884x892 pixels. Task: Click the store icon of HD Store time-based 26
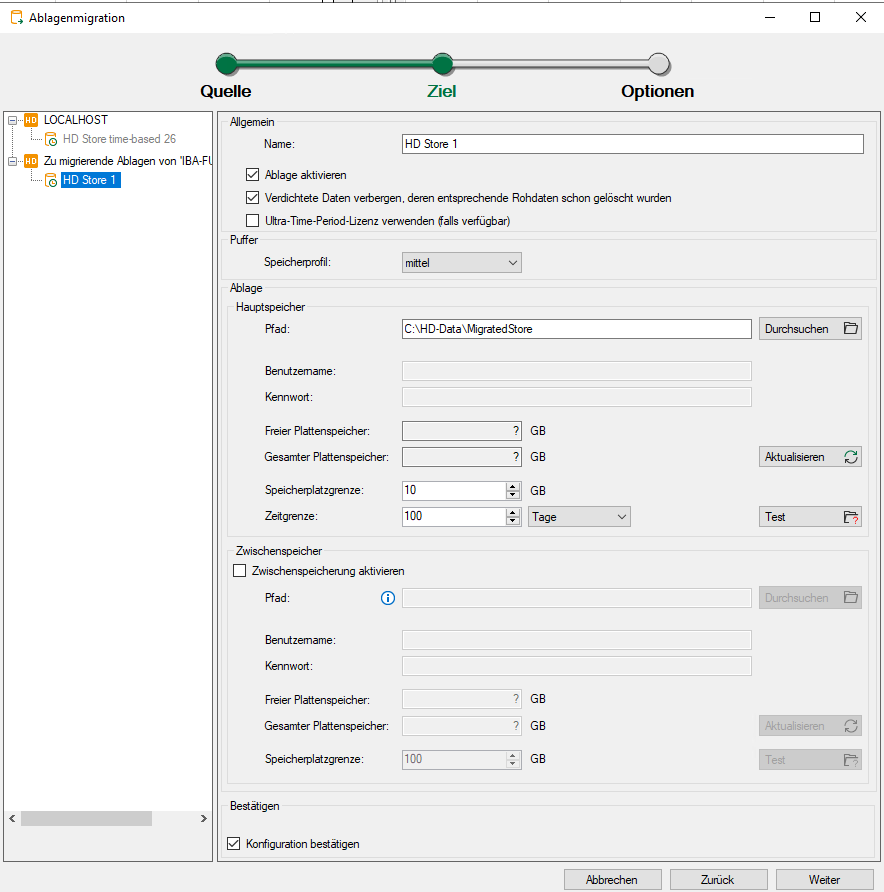51,140
